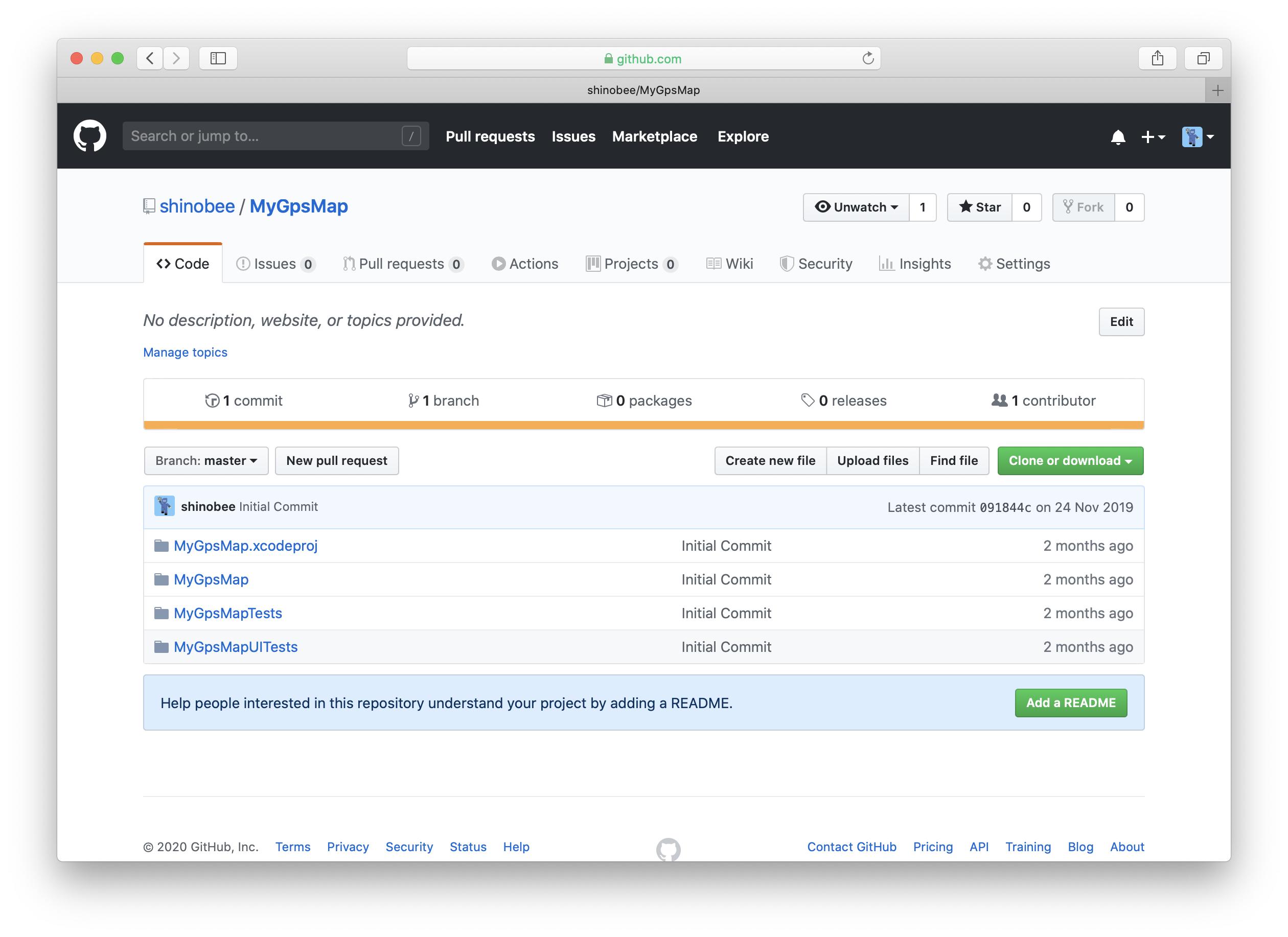Click shinobee's avatar in the commit row
Image resolution: width=1288 pixels, height=937 pixels.
pyautogui.click(x=164, y=506)
